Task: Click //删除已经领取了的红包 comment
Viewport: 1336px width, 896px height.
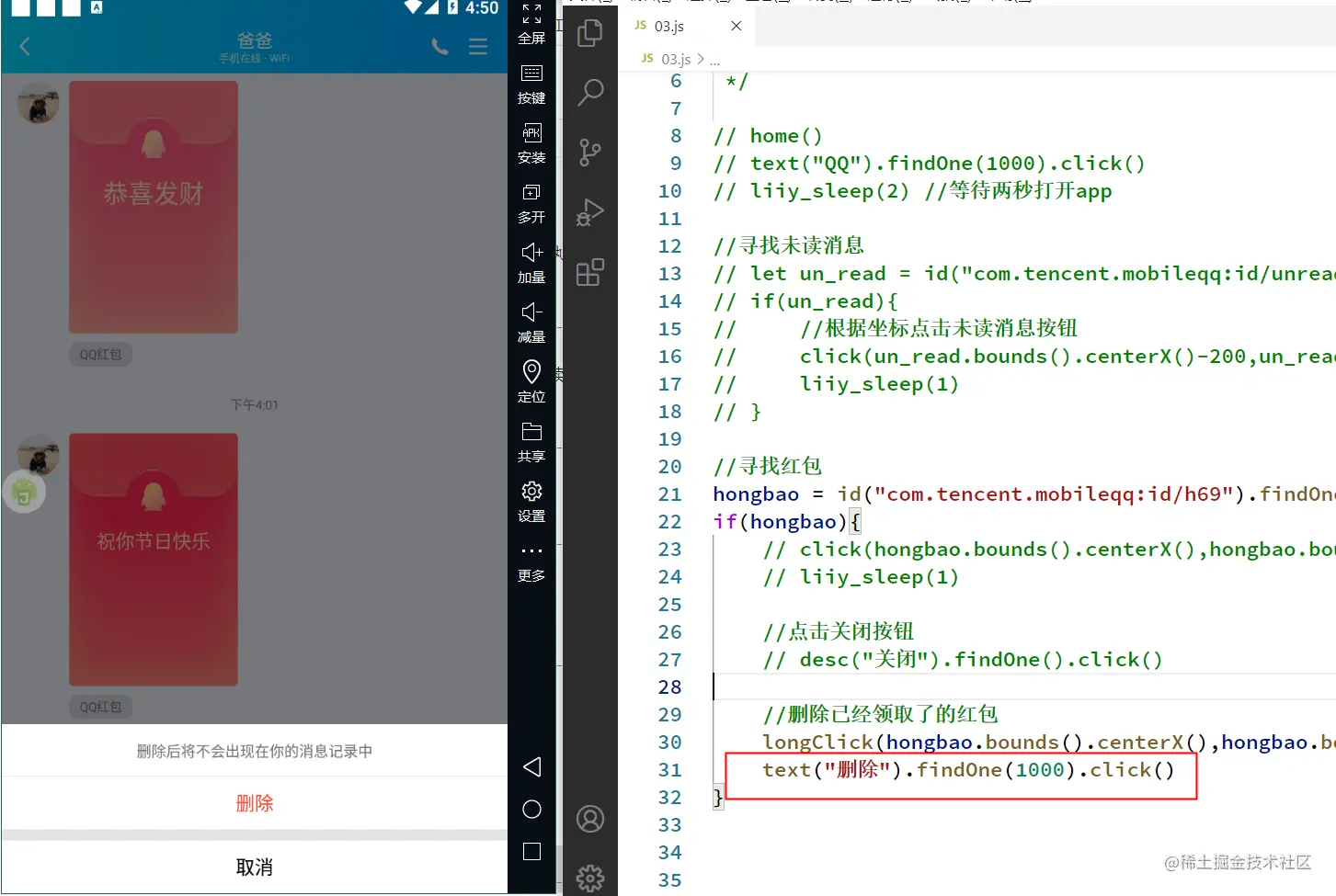Action: pyautogui.click(x=880, y=714)
